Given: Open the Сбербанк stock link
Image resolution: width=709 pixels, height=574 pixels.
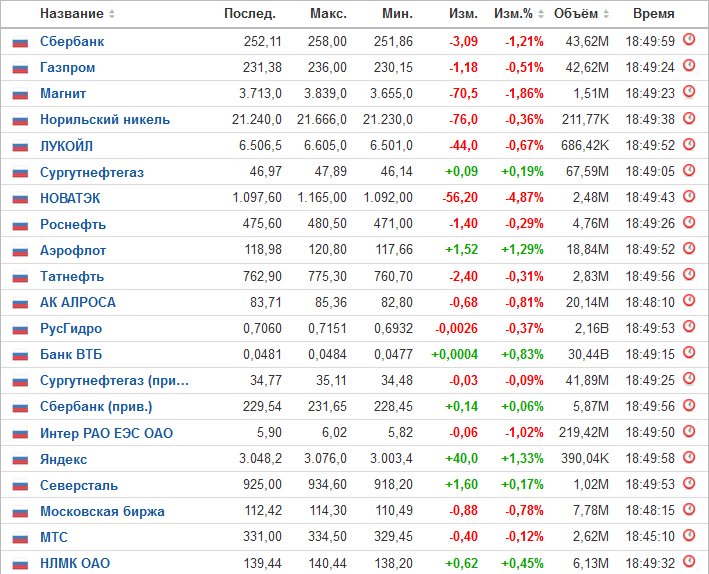Looking at the screenshot, I should [x=72, y=42].
